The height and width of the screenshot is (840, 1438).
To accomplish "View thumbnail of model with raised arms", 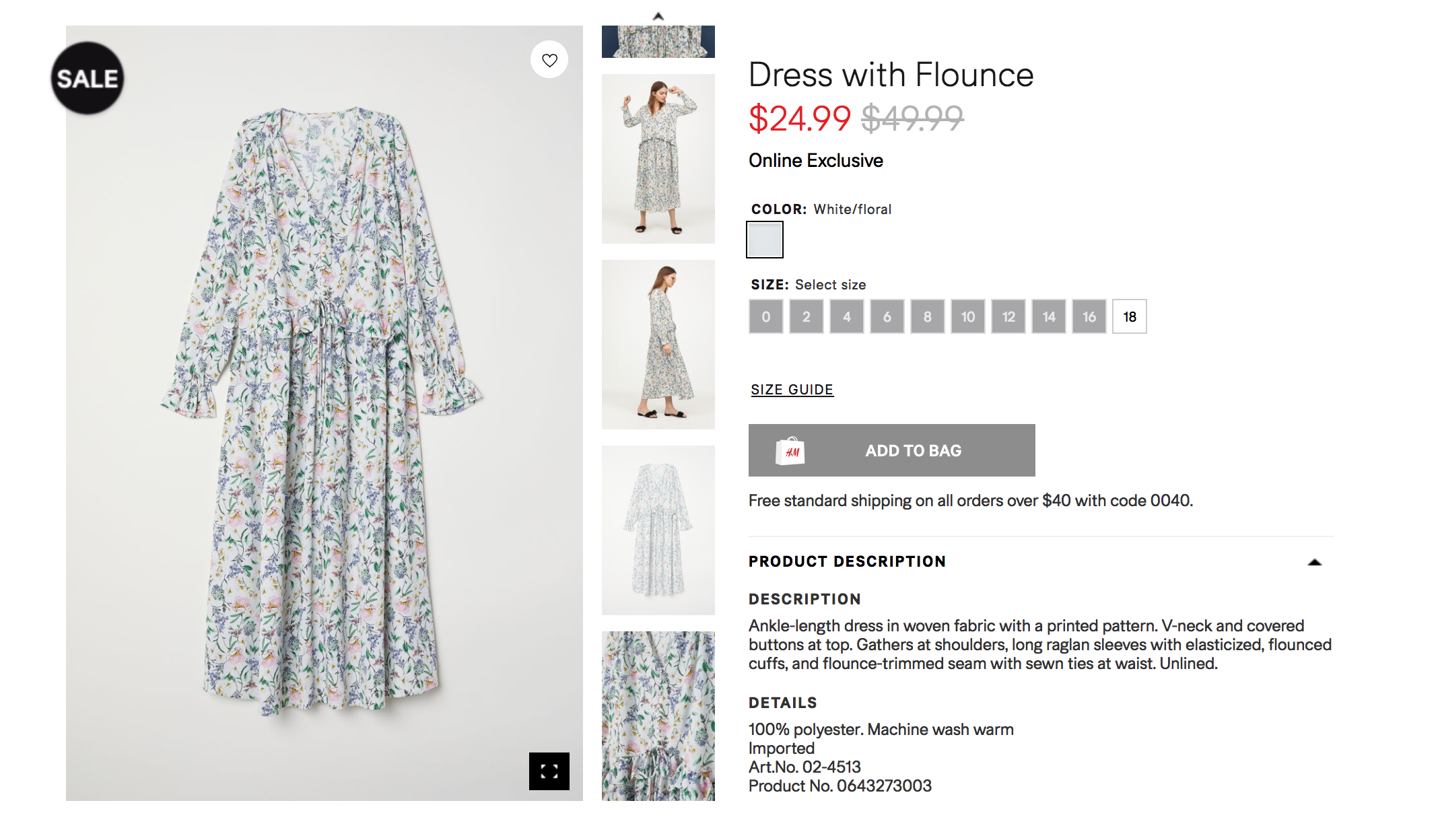I will (658, 159).
